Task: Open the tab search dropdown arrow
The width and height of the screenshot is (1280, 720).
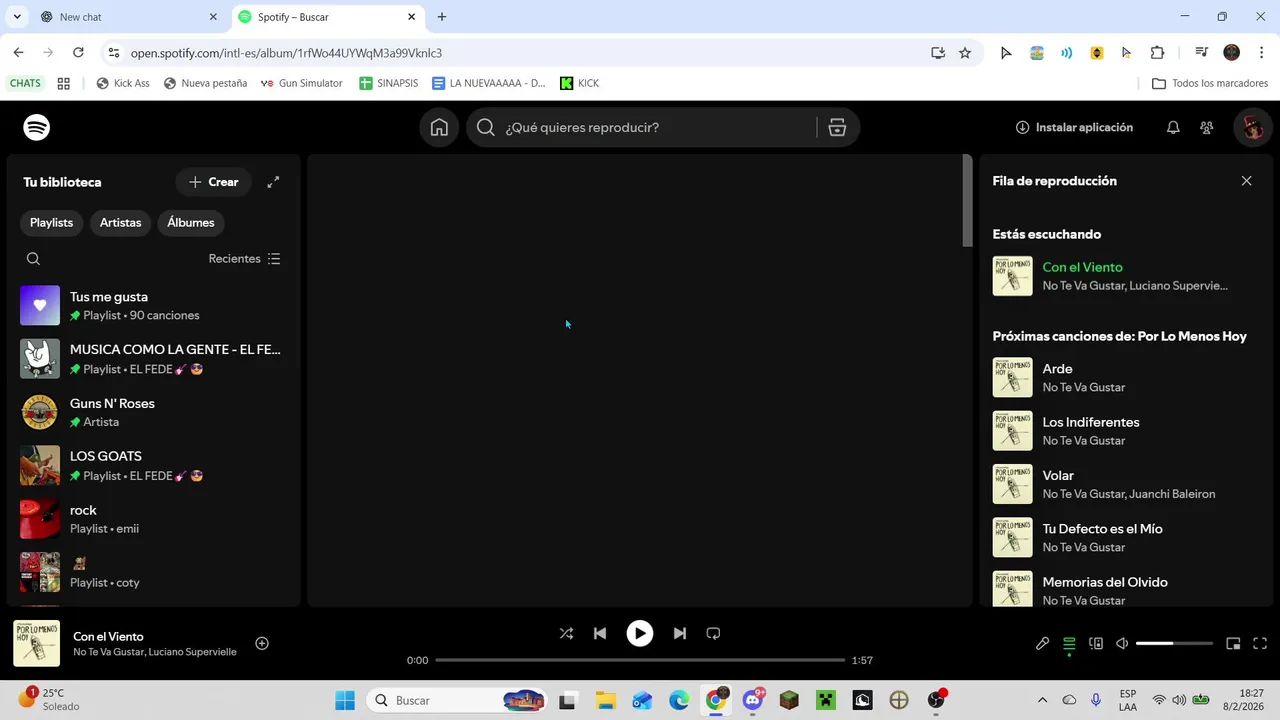Action: click(x=17, y=17)
